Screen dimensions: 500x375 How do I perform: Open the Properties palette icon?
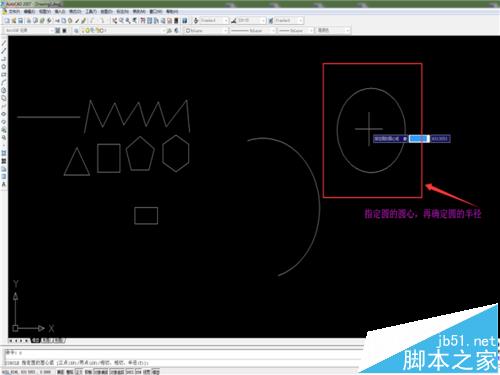coord(142,20)
